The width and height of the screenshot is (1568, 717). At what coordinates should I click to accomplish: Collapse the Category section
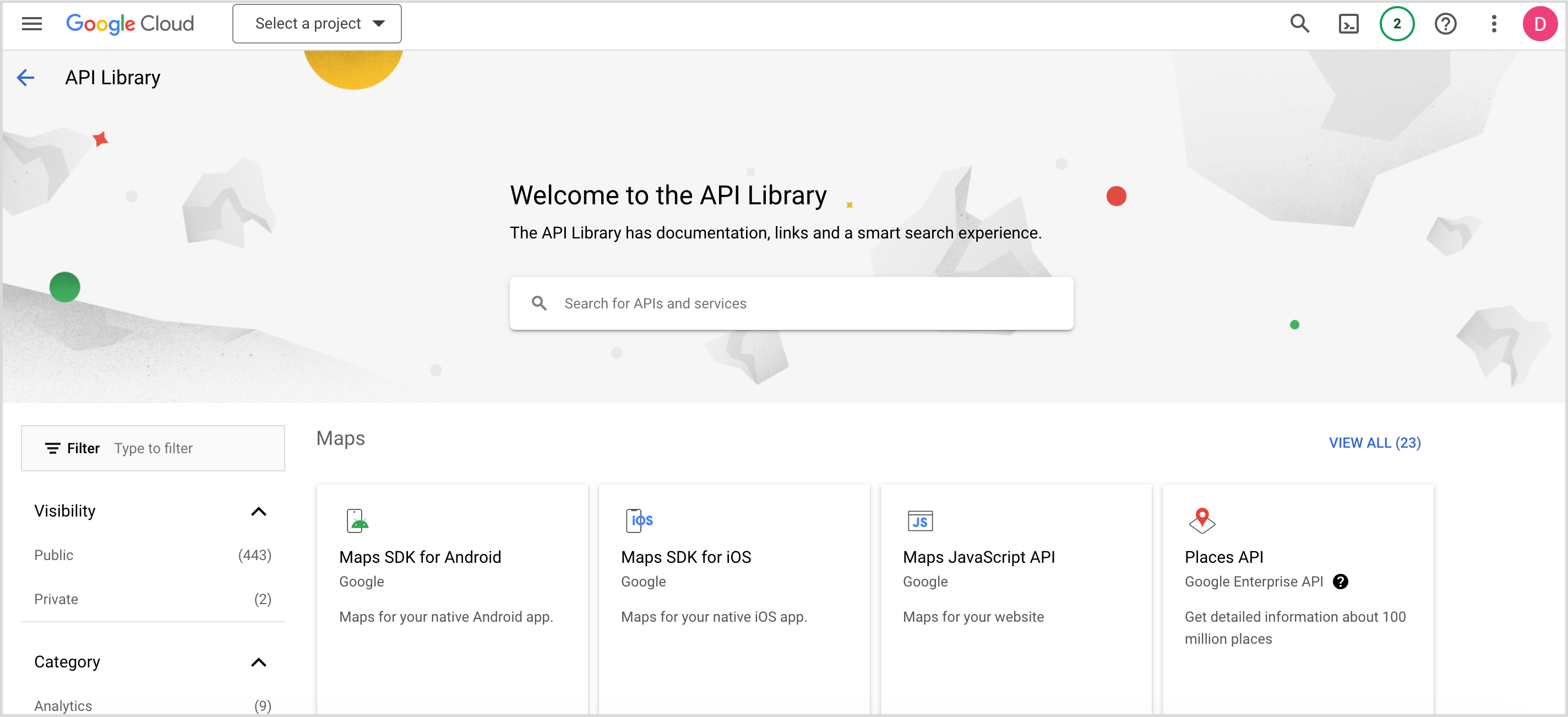point(258,663)
